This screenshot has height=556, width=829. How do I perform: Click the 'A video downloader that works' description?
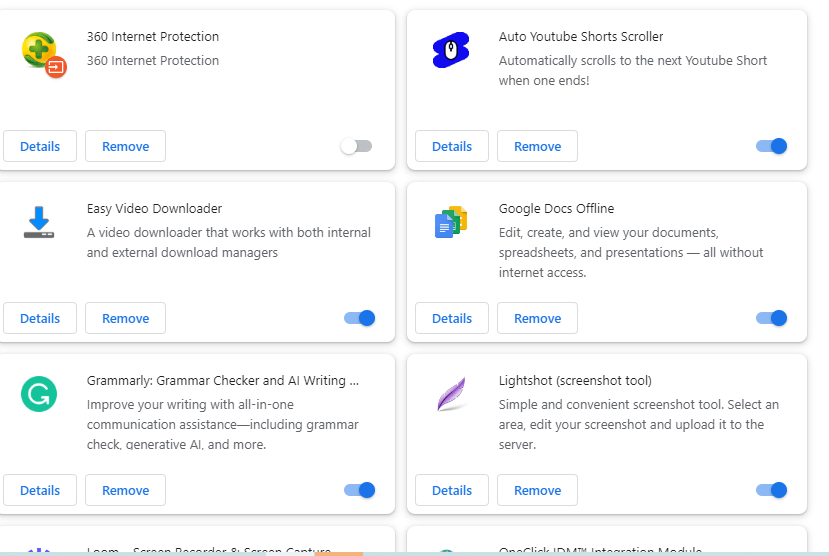pyautogui.click(x=228, y=243)
